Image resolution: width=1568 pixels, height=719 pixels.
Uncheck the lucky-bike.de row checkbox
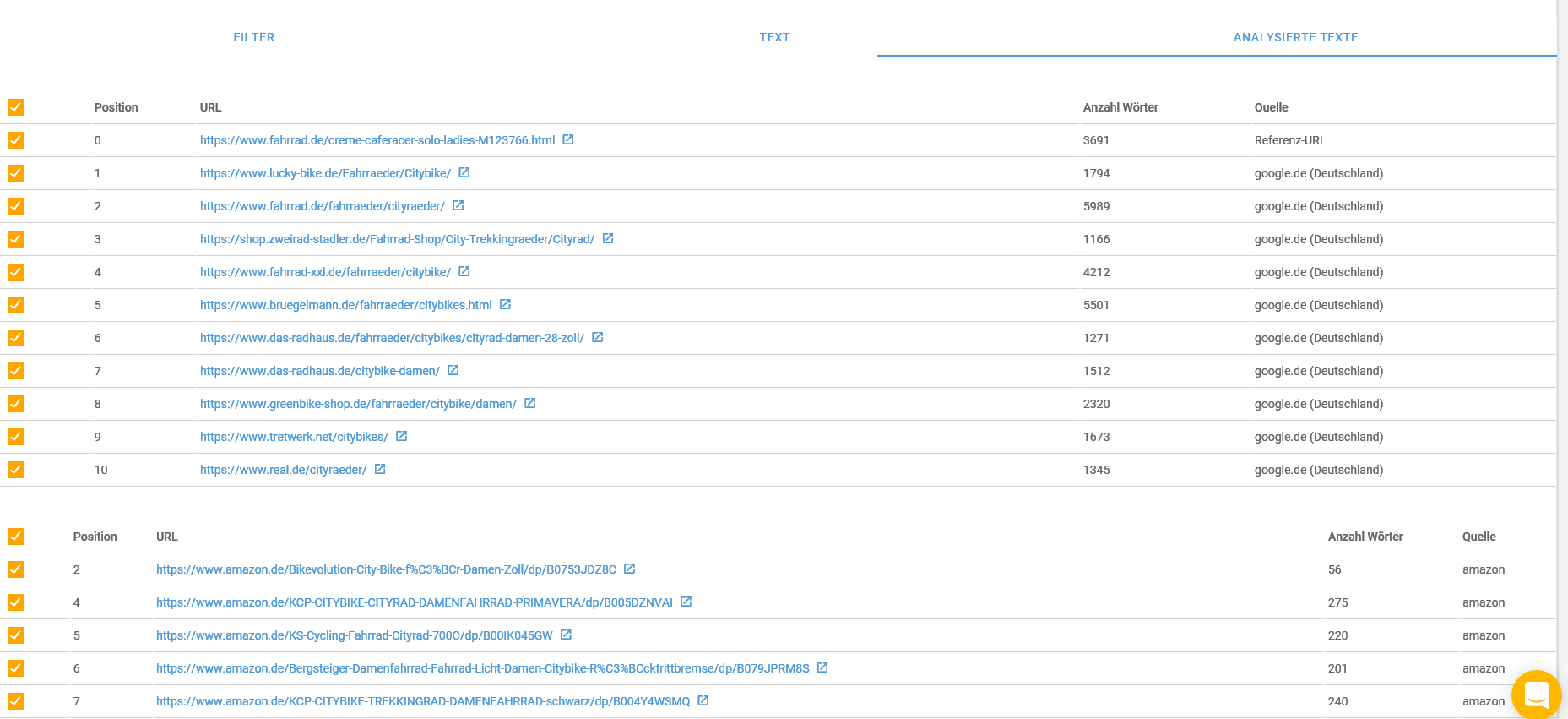pos(16,173)
